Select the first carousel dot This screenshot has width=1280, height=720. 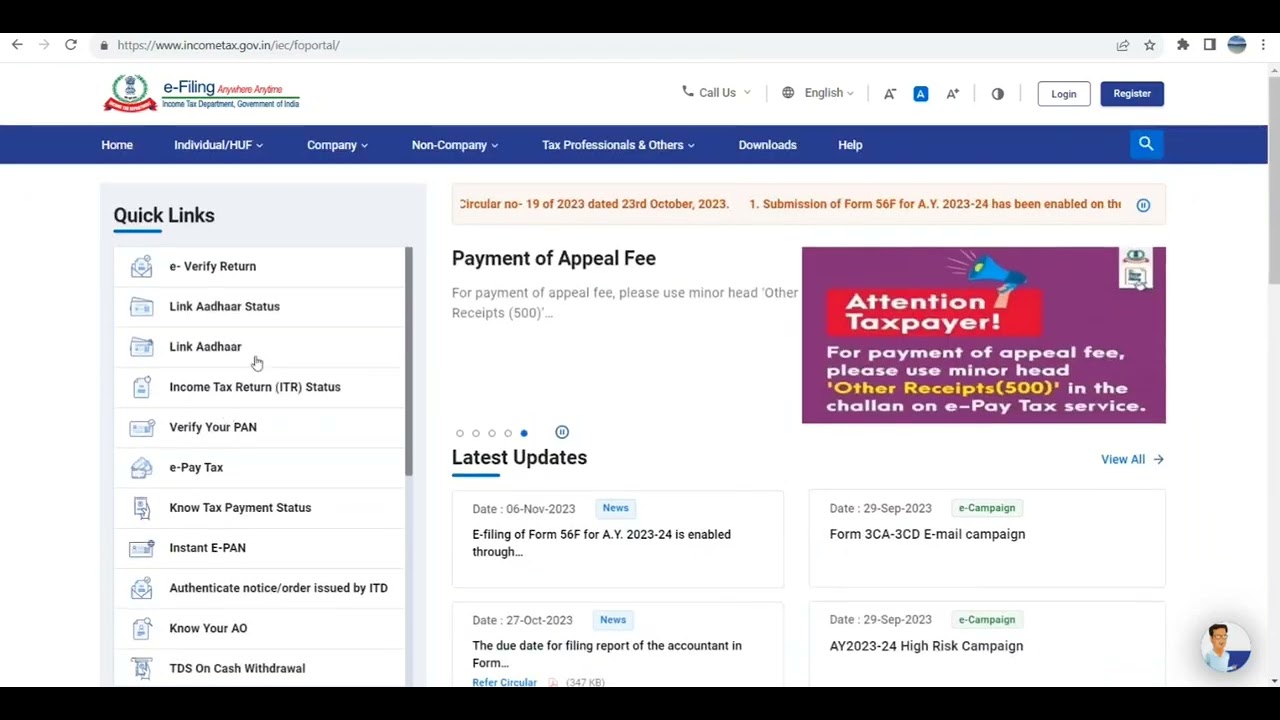[460, 433]
